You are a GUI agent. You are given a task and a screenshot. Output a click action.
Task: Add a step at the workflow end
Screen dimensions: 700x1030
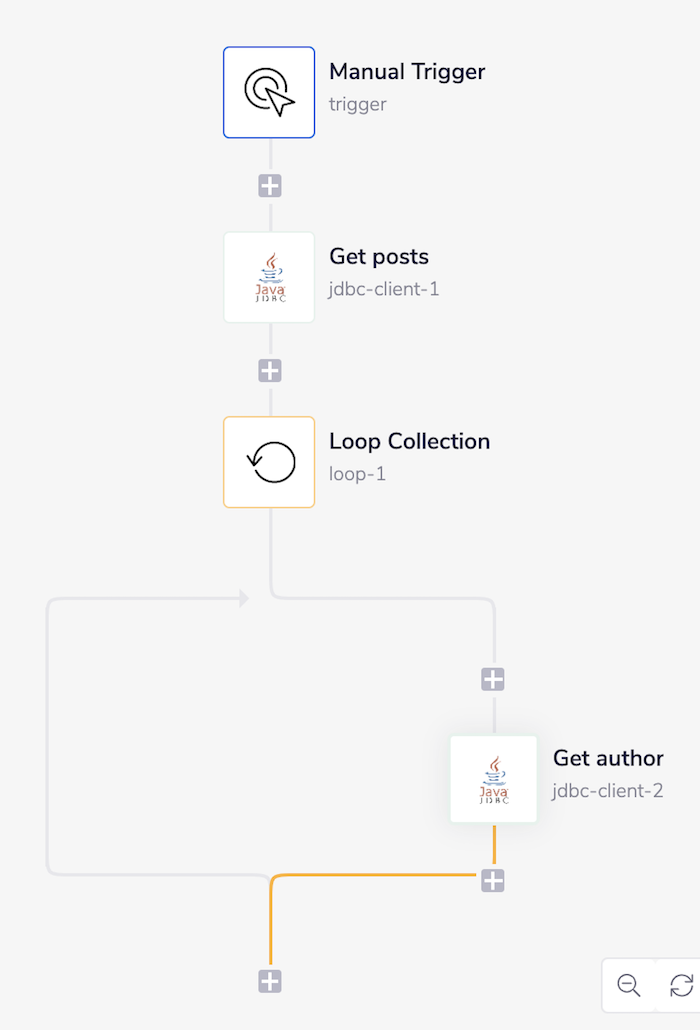coord(269,981)
